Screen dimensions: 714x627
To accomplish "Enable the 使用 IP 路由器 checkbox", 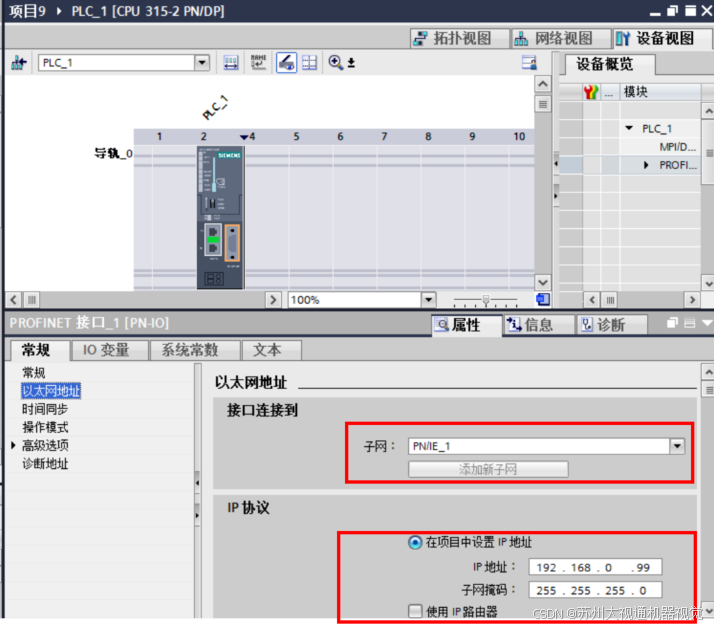I will point(415,611).
